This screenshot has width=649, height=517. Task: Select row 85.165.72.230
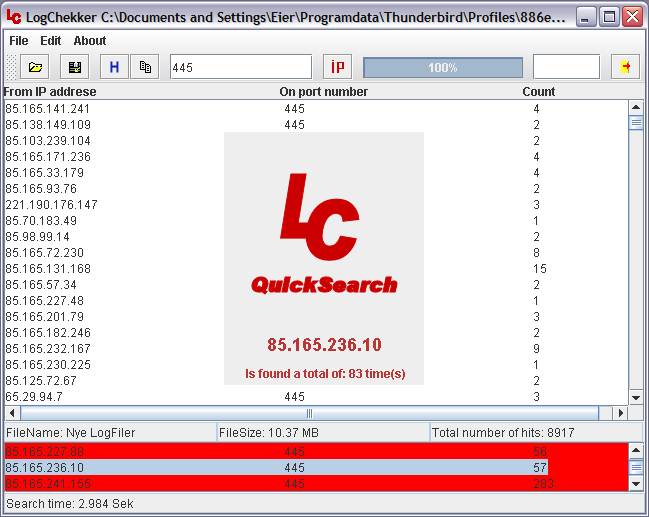[x=316, y=252]
